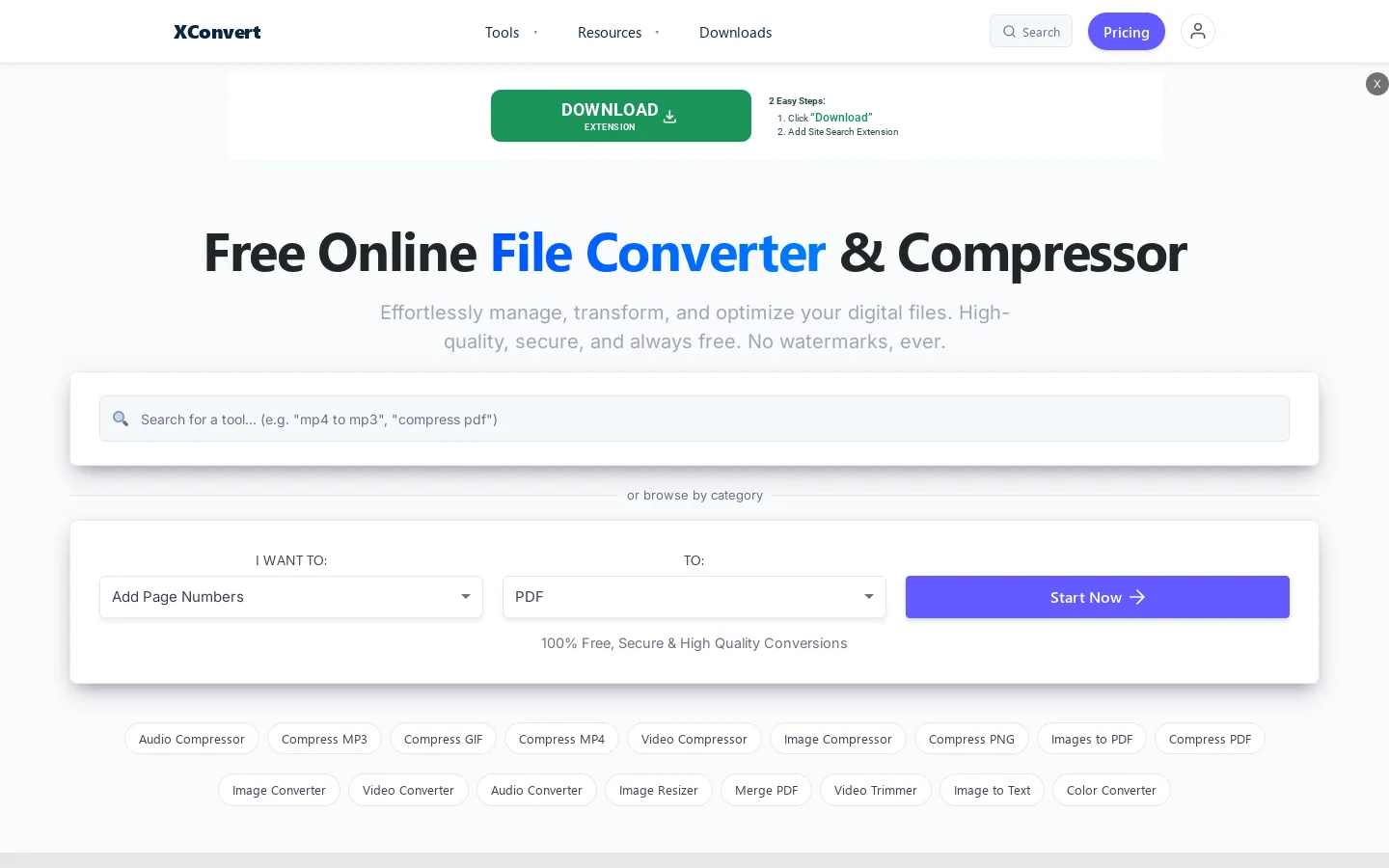This screenshot has width=1389, height=868.
Task: Go to the Downloads page
Action: click(735, 32)
